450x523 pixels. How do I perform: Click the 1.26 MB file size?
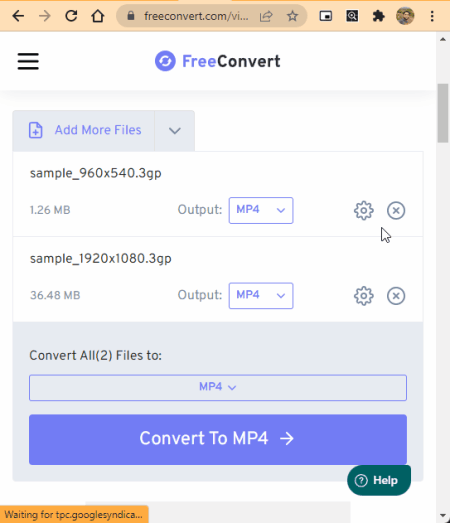[x=50, y=210]
